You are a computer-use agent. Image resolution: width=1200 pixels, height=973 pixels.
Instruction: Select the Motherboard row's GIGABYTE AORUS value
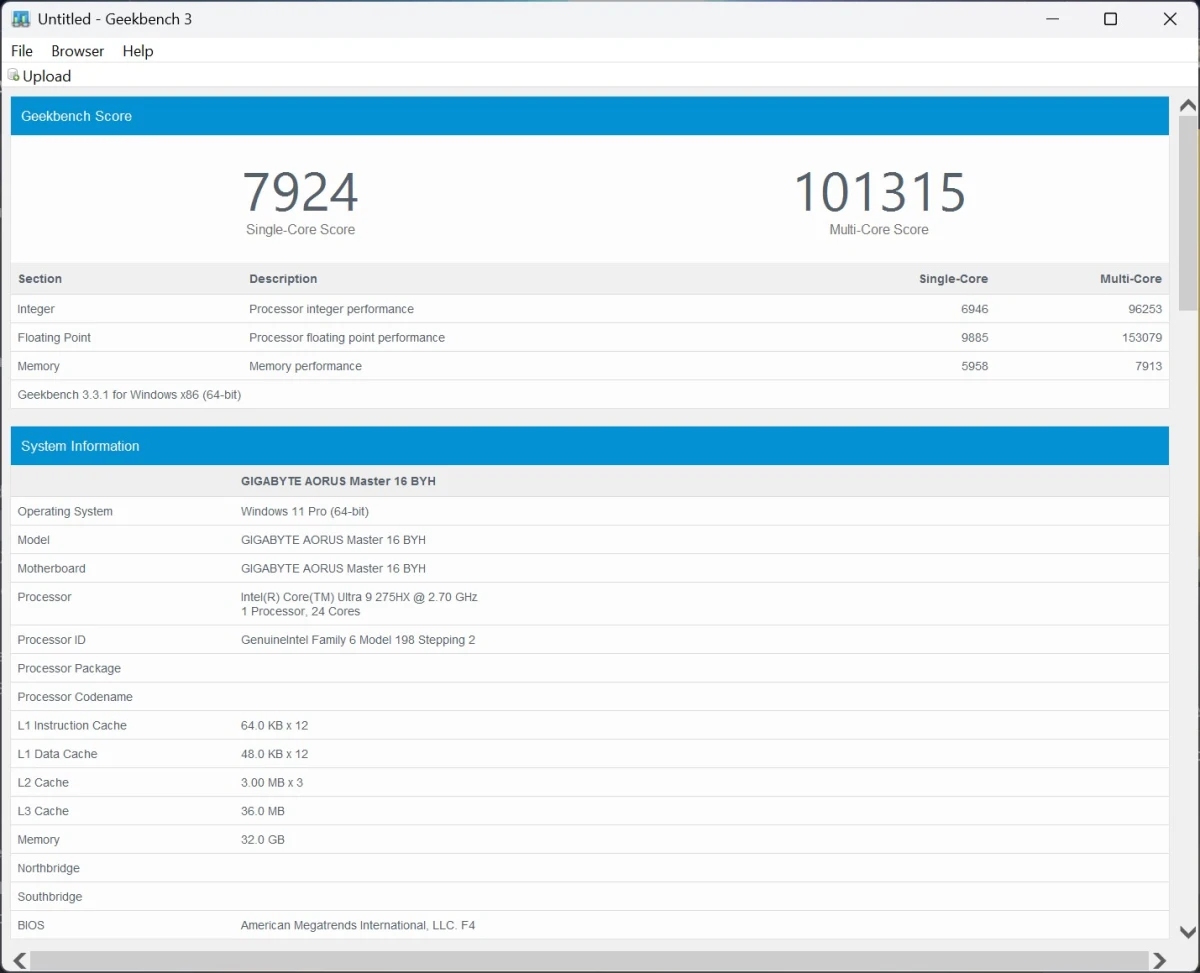coord(333,569)
